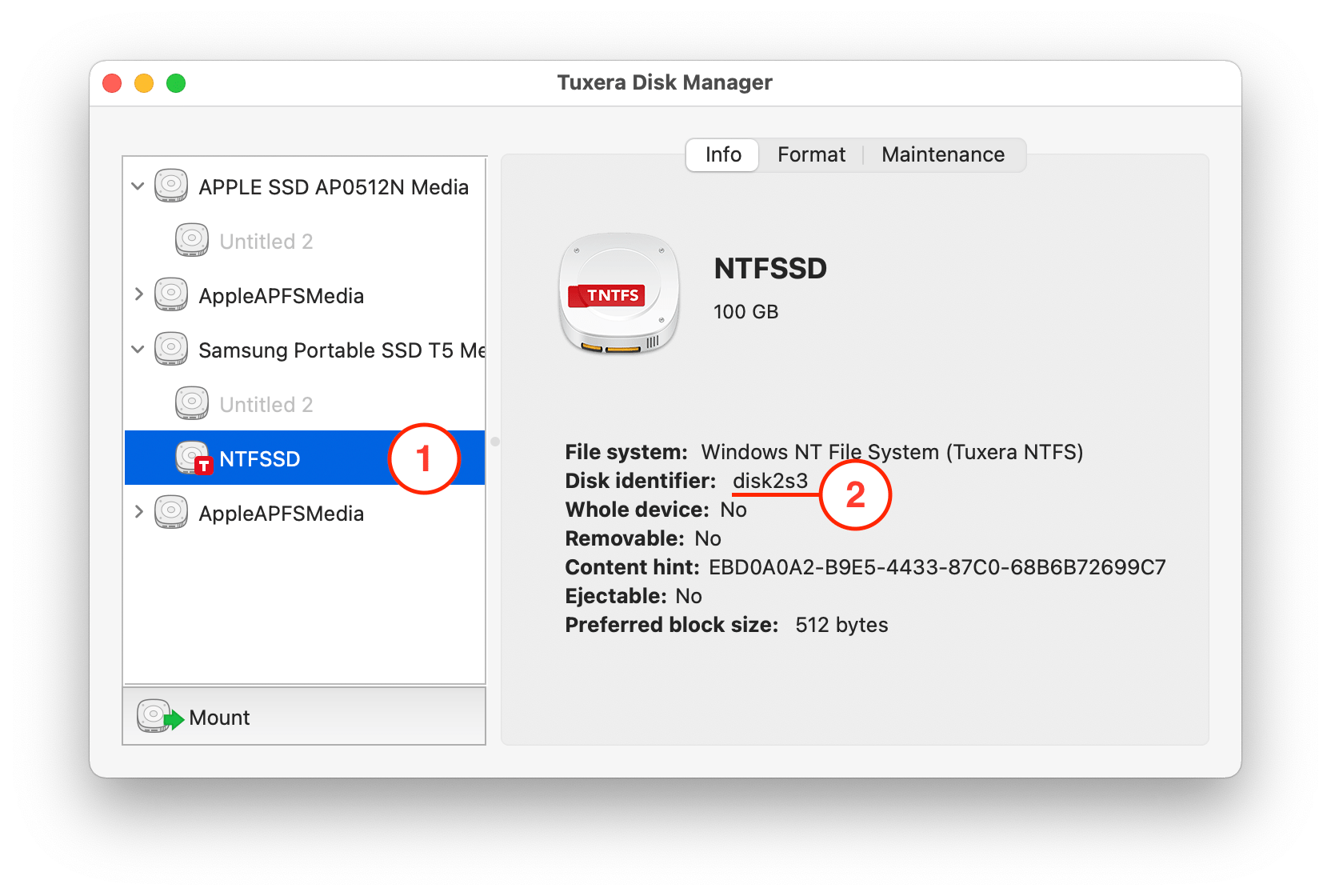Expand the AppleAPFSMedia entry below NTFSSD
This screenshot has height=896, width=1331.
[138, 512]
